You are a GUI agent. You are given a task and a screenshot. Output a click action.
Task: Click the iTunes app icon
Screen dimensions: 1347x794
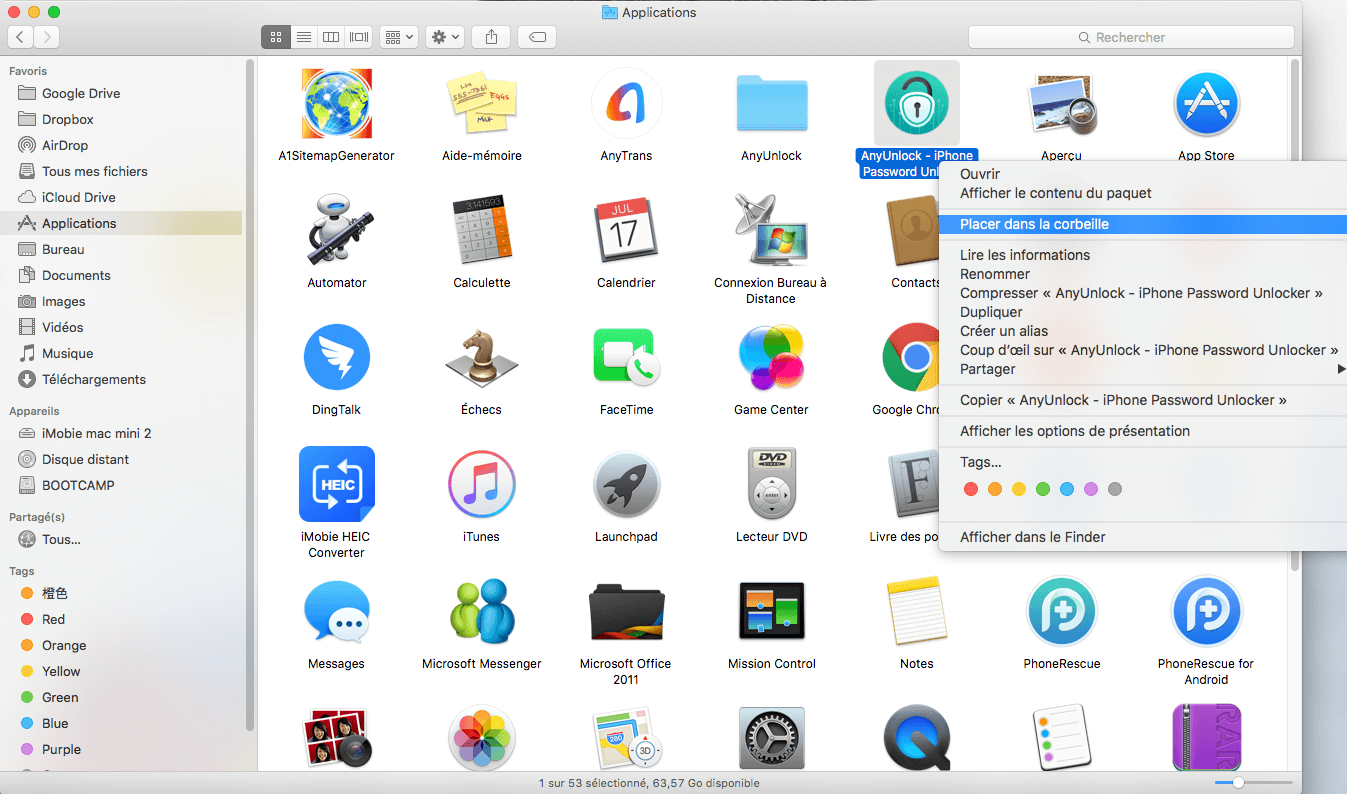tap(482, 485)
